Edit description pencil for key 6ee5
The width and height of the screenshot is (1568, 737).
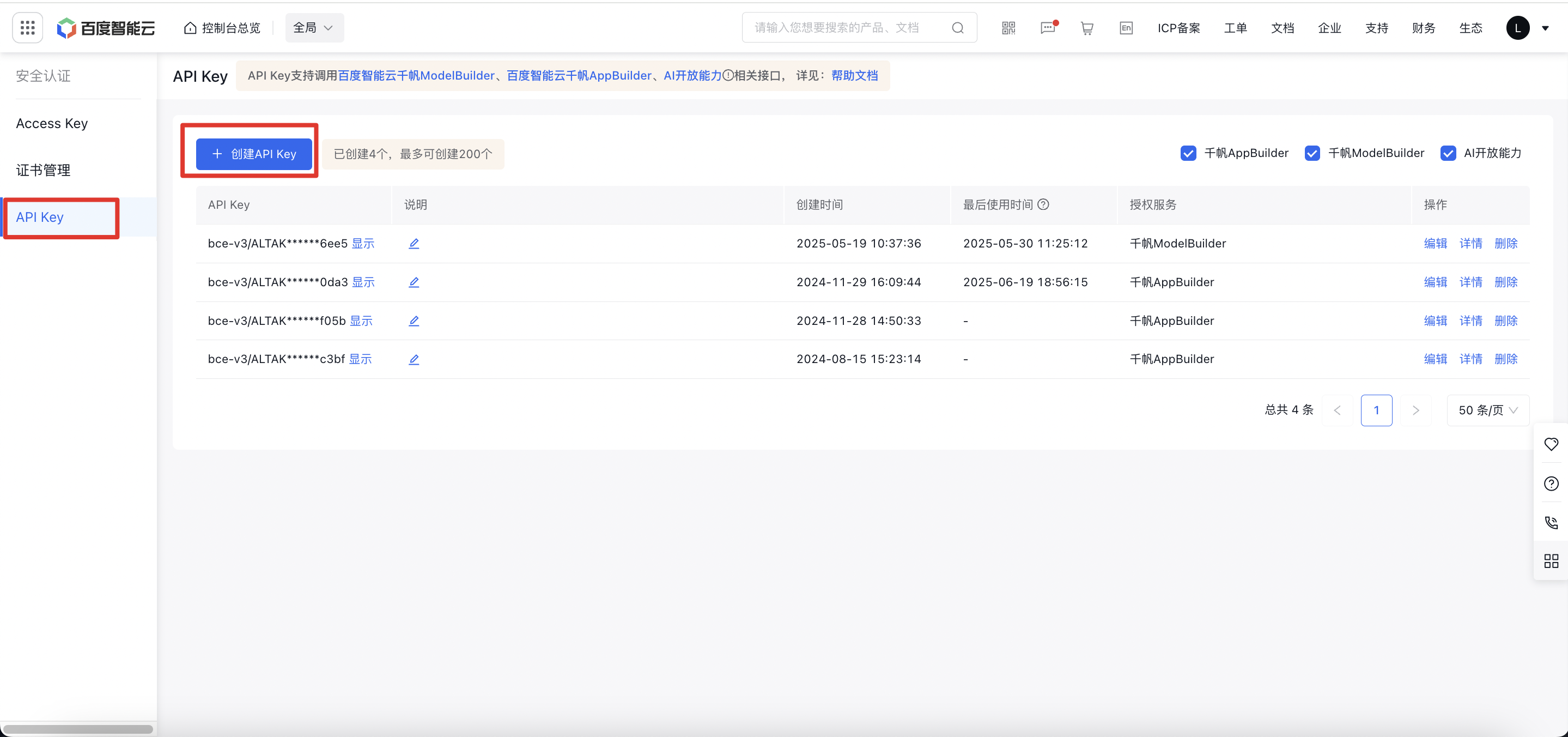pyautogui.click(x=414, y=244)
